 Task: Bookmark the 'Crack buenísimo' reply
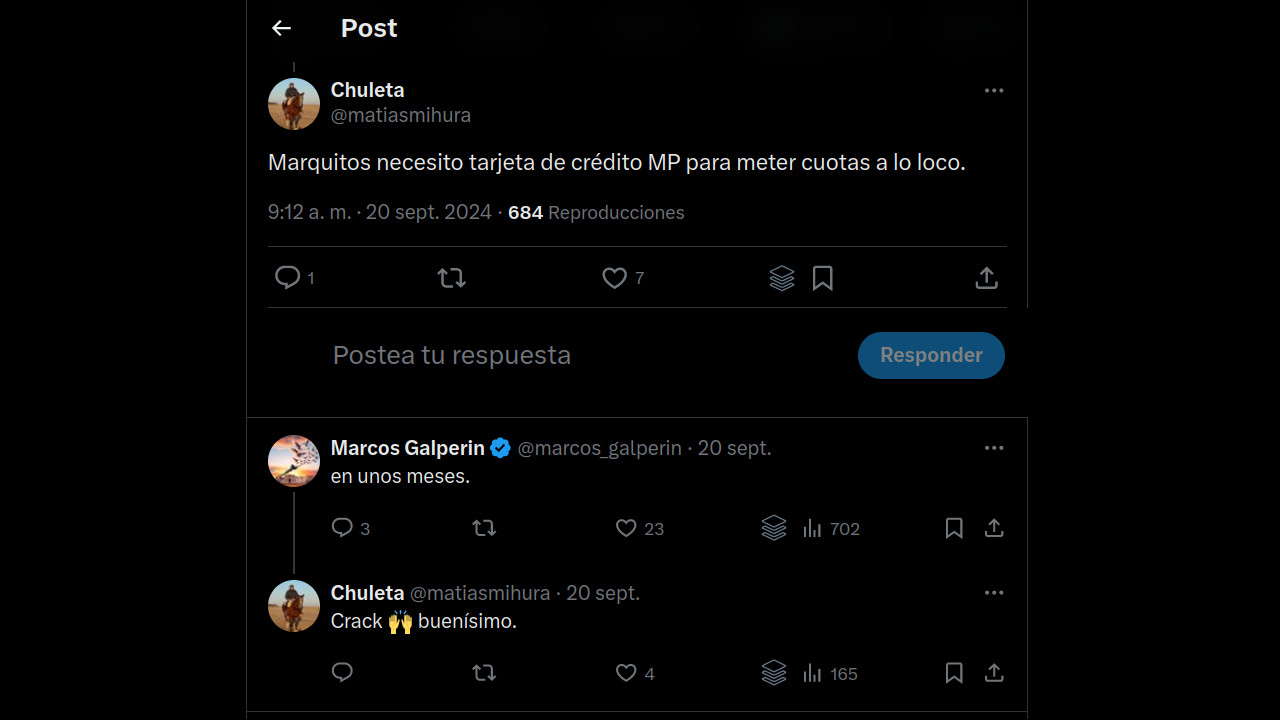click(x=953, y=673)
